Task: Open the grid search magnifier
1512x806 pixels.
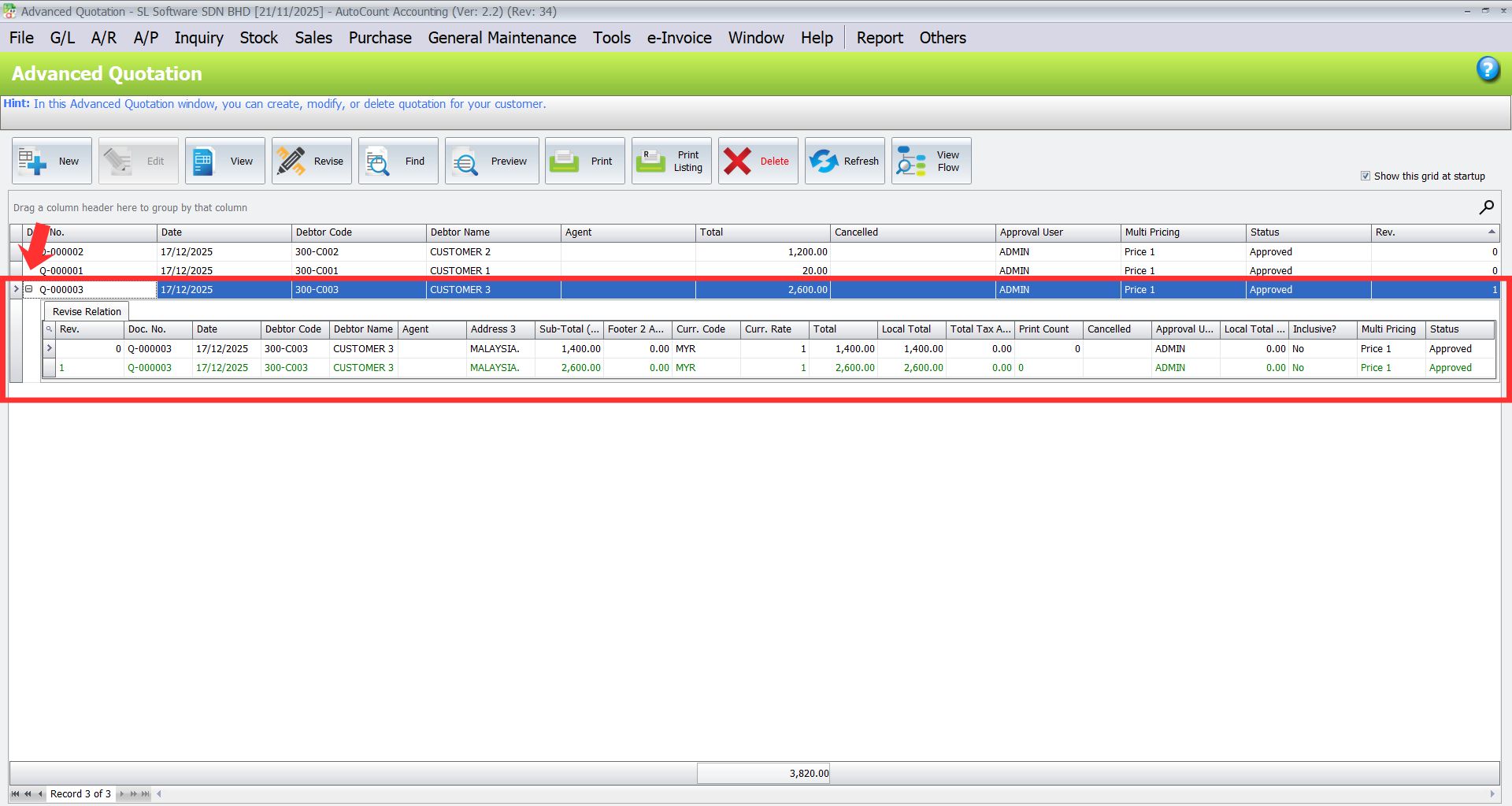Action: (1487, 207)
